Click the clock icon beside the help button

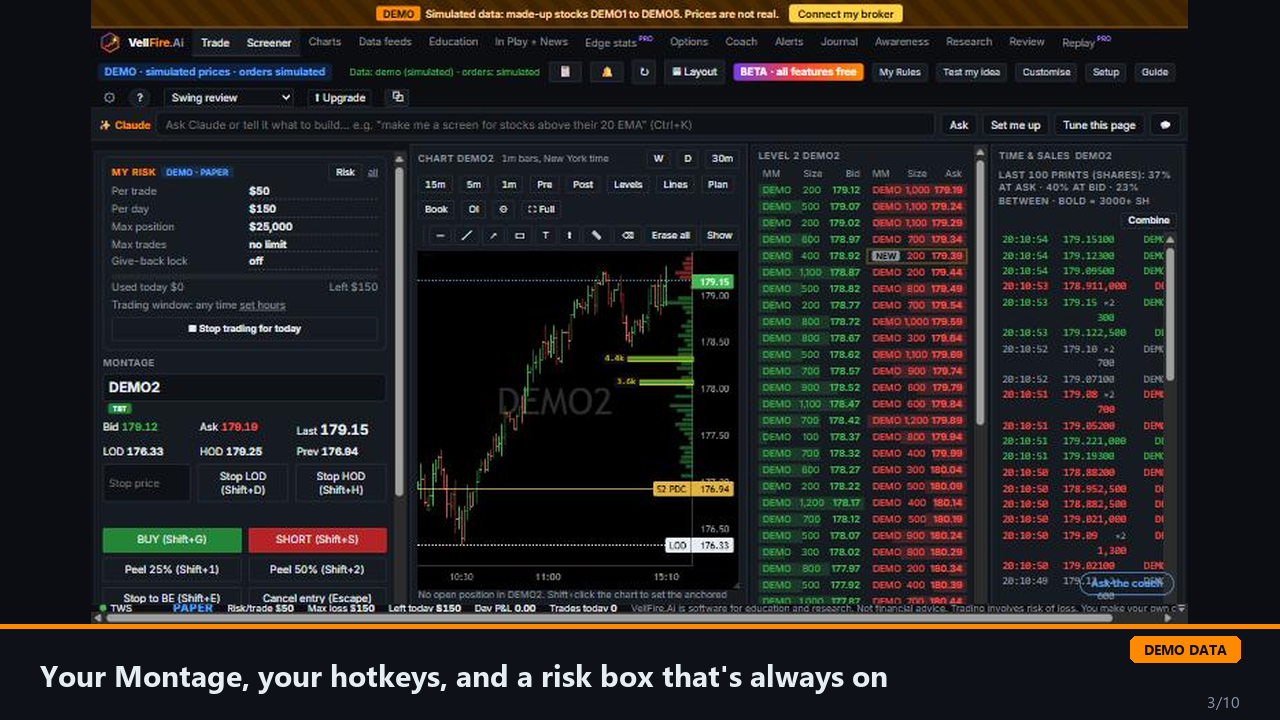tap(110, 98)
